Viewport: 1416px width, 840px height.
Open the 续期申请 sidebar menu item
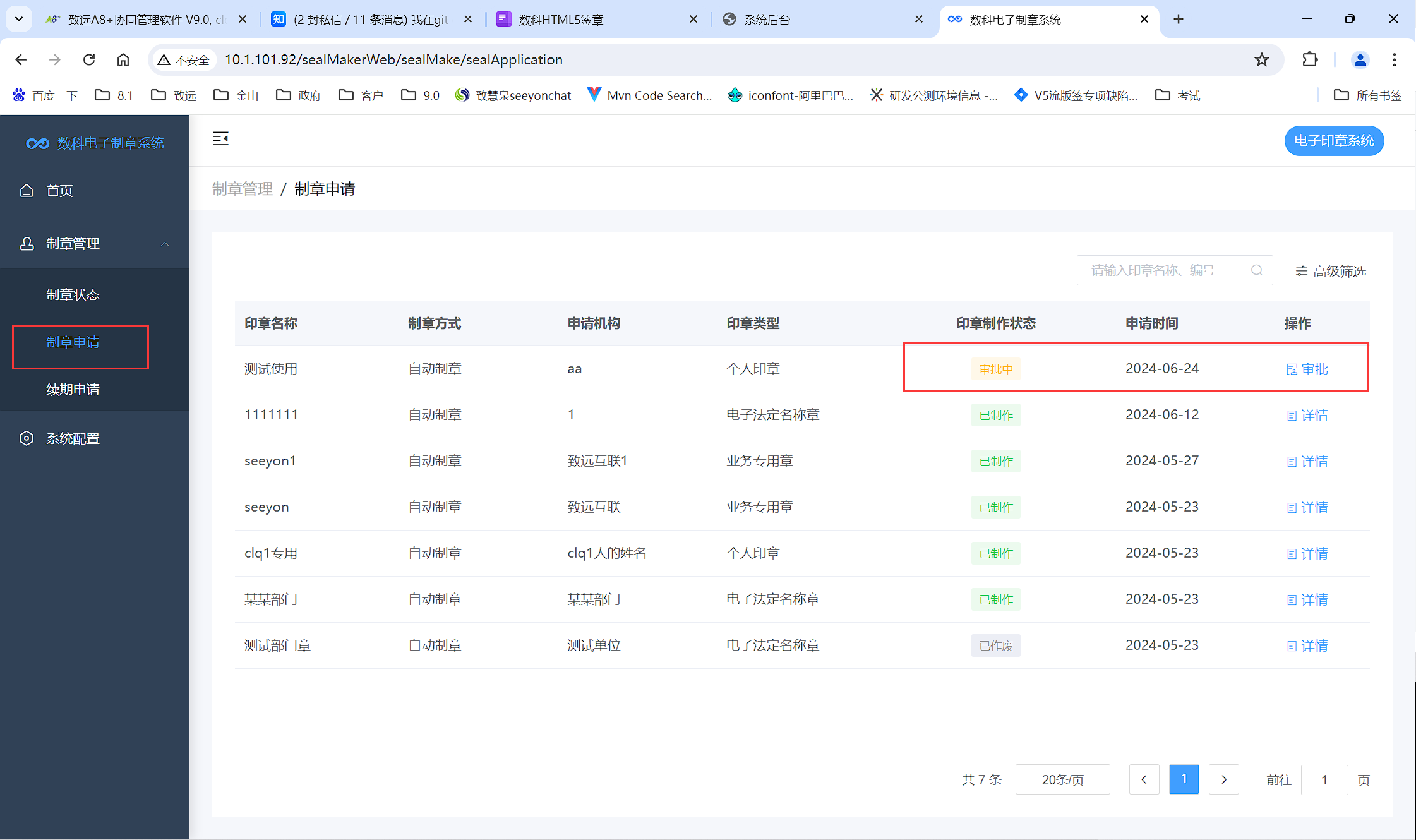coord(73,389)
